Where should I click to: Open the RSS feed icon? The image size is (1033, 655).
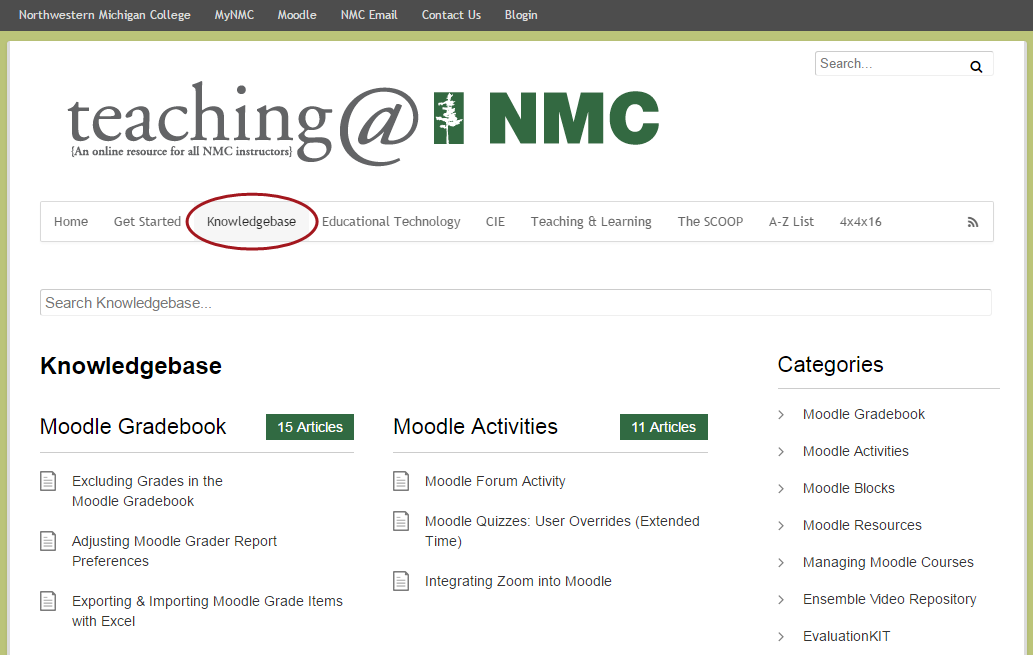(972, 222)
